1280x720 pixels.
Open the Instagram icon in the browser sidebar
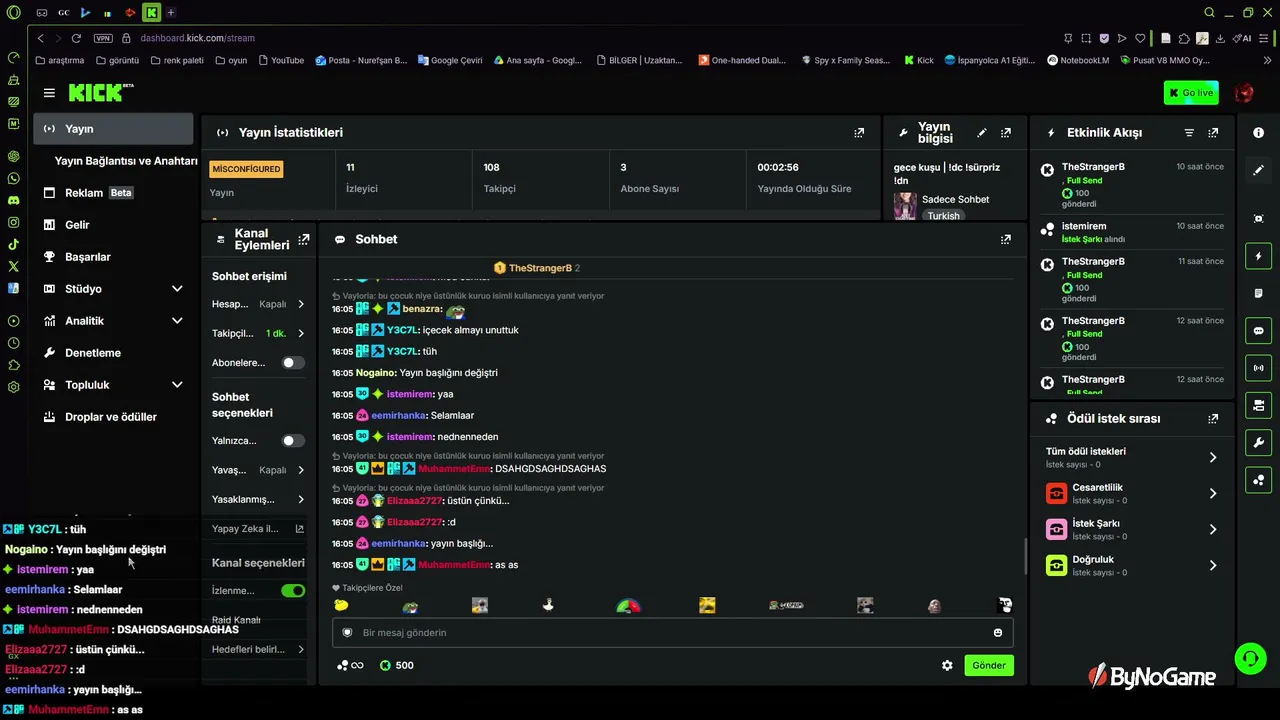tap(13, 222)
